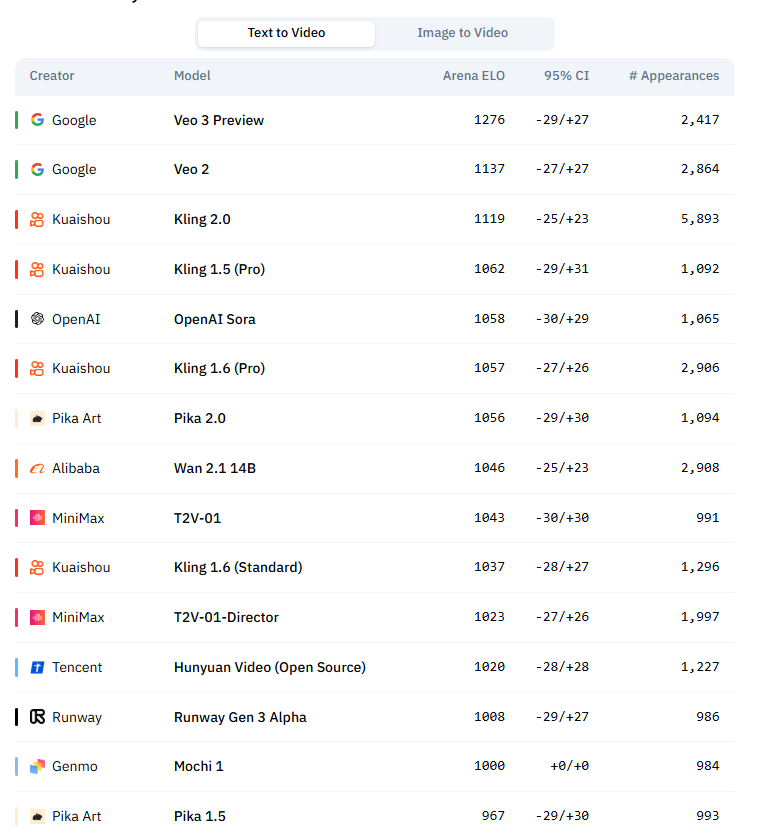Select the Kling 1.6 (Pro) model name
This screenshot has height=835, width=761.
(x=219, y=369)
